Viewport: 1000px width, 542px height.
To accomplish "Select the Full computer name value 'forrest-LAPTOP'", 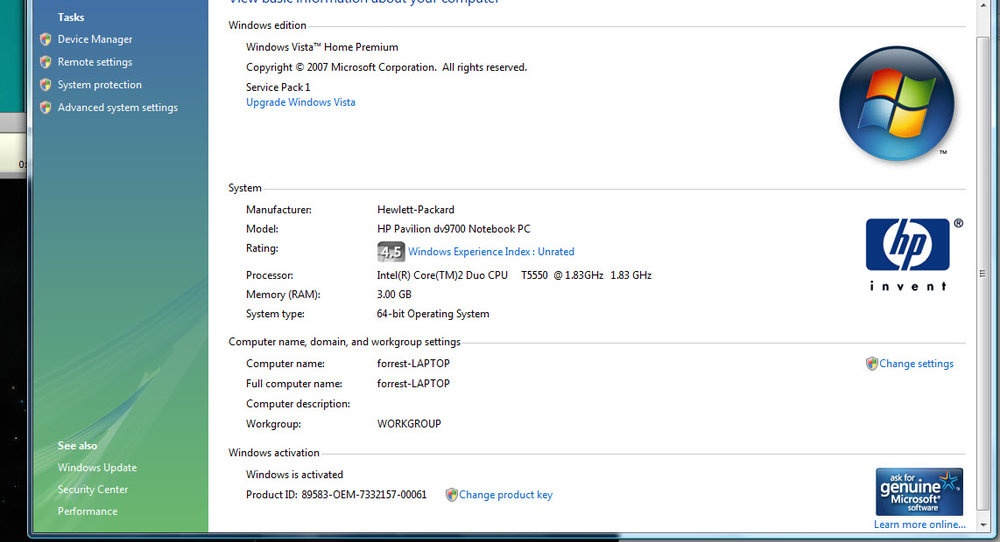I will click(413, 383).
